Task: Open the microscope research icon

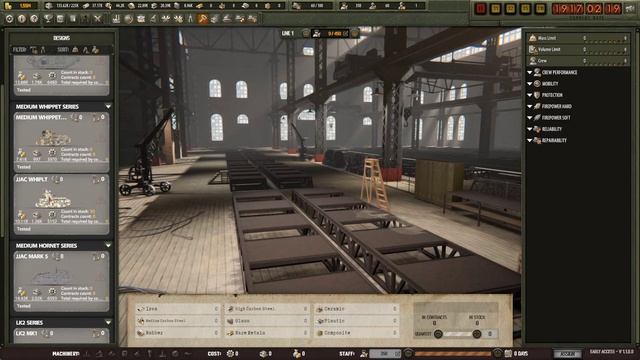Action: (153, 19)
